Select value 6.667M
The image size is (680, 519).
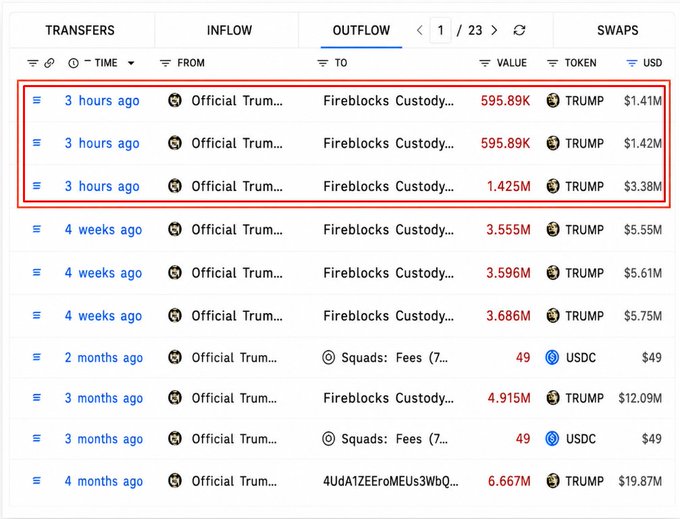(x=509, y=481)
